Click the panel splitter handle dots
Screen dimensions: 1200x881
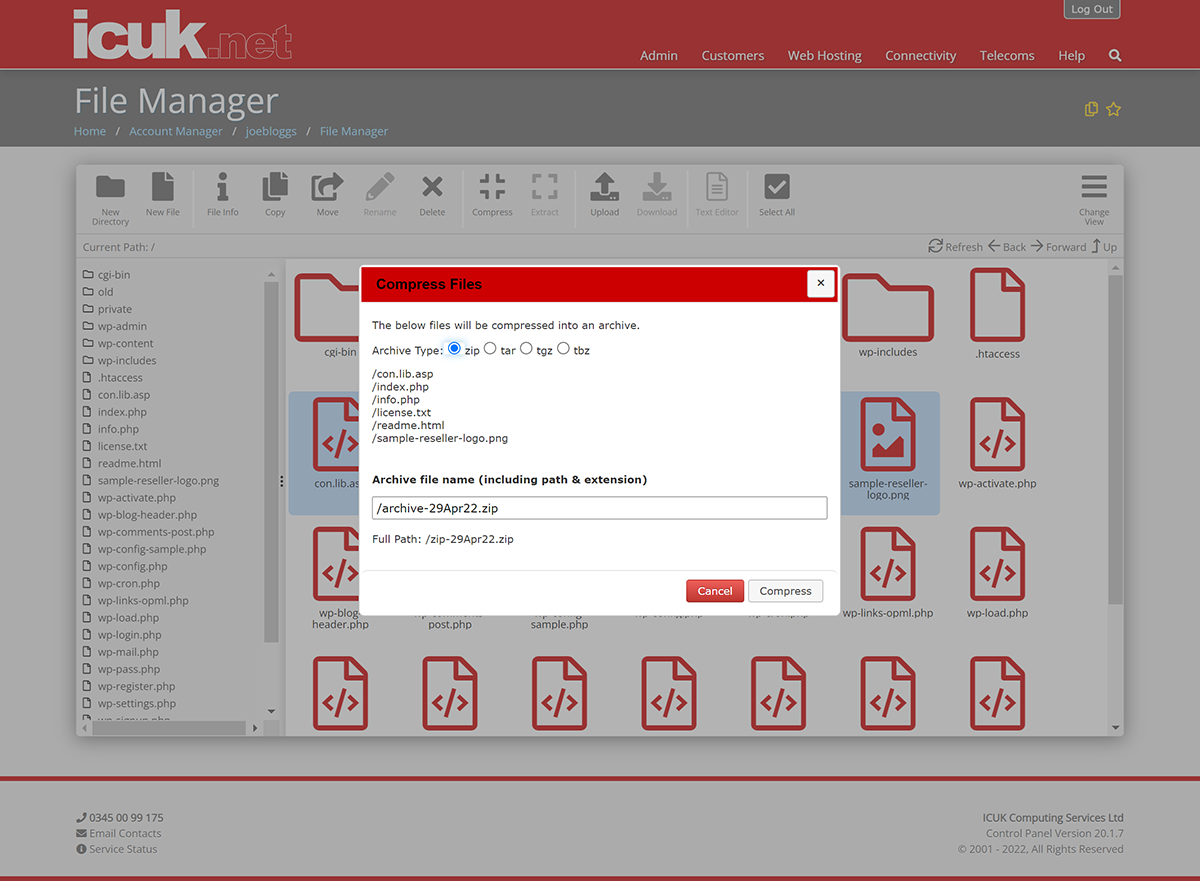pos(282,481)
